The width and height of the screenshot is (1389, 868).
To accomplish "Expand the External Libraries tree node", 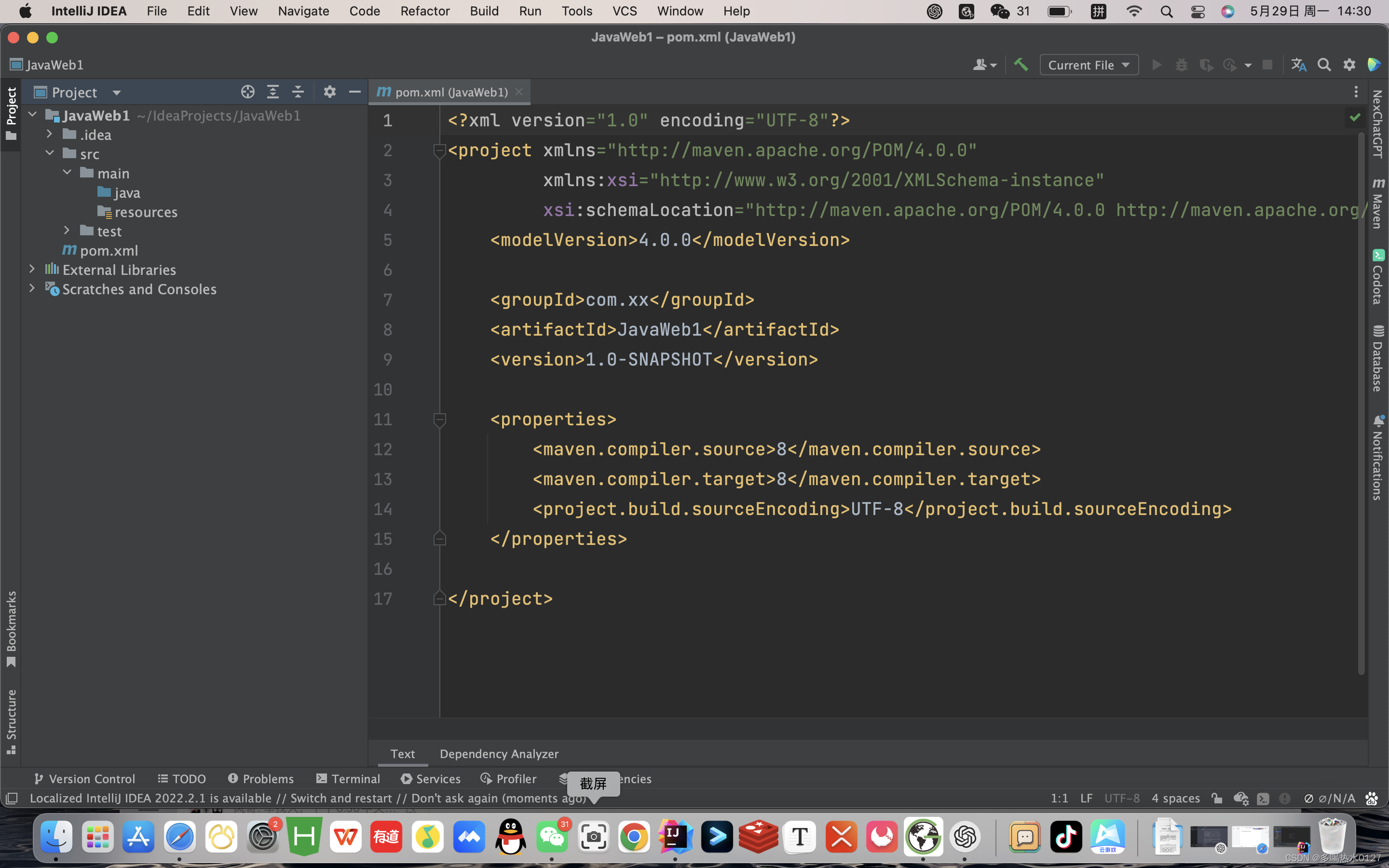I will [x=32, y=269].
